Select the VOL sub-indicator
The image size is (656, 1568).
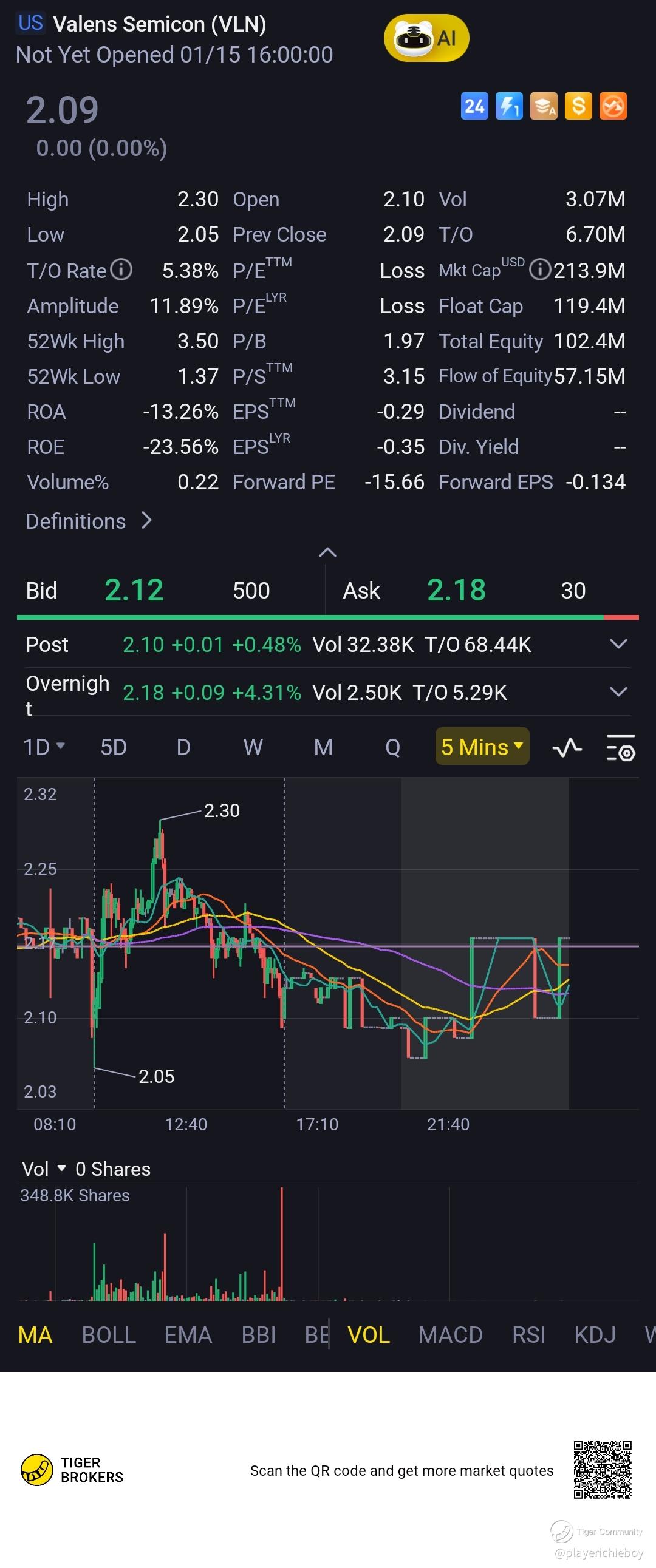(x=369, y=1334)
